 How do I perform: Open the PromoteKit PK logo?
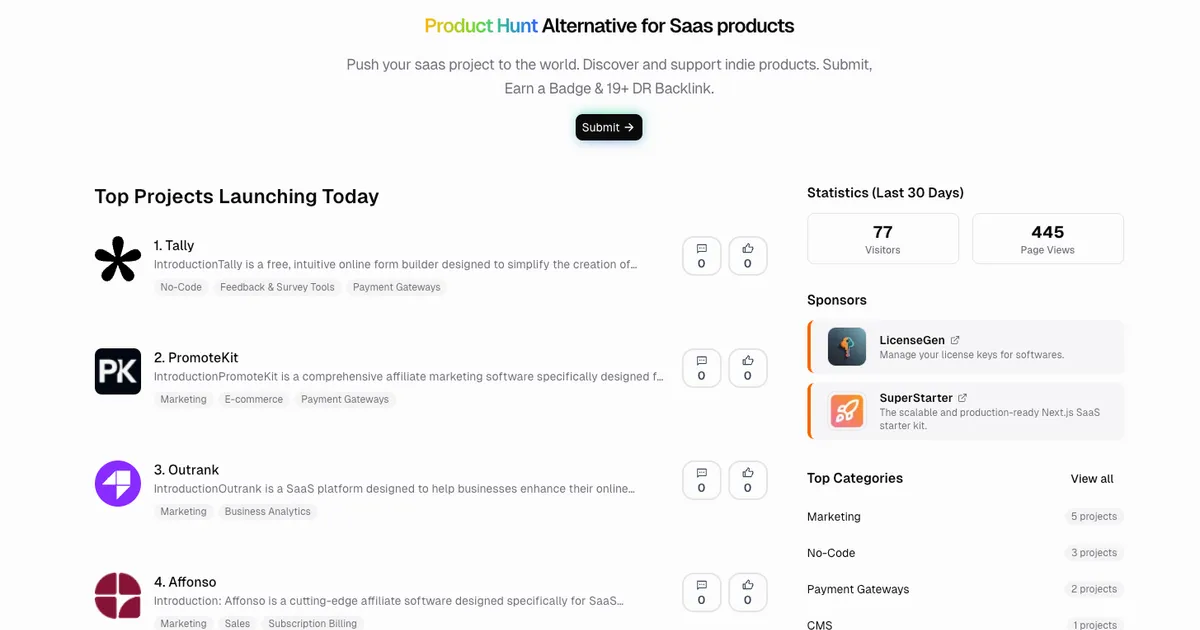coord(118,372)
